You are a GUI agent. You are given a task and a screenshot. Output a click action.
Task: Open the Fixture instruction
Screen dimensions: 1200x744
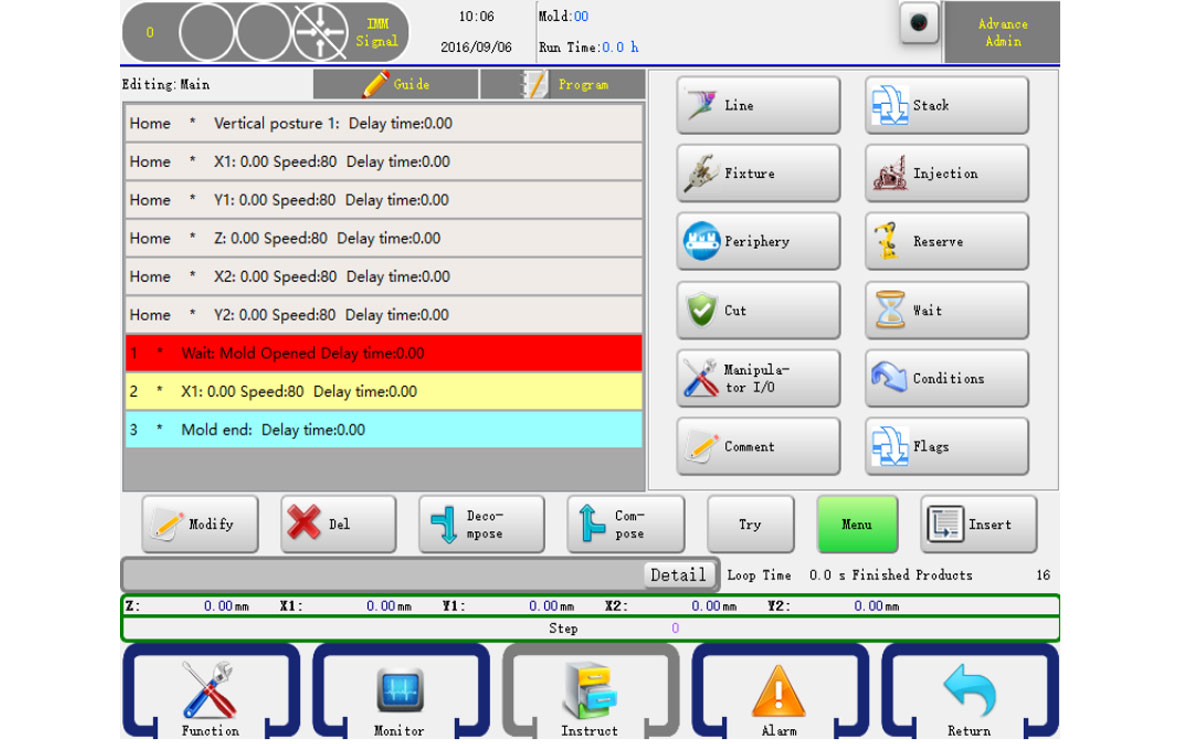pos(758,174)
